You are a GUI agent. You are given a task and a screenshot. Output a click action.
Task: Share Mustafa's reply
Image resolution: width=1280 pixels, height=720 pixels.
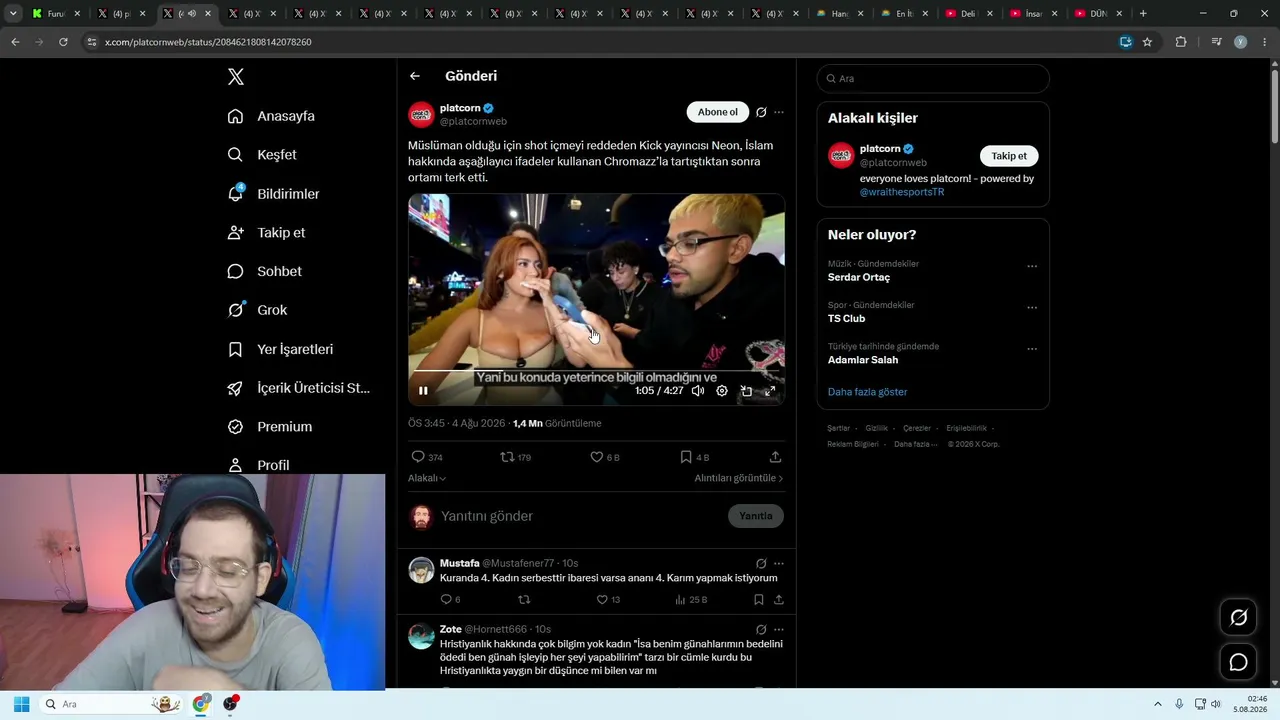[x=779, y=600]
